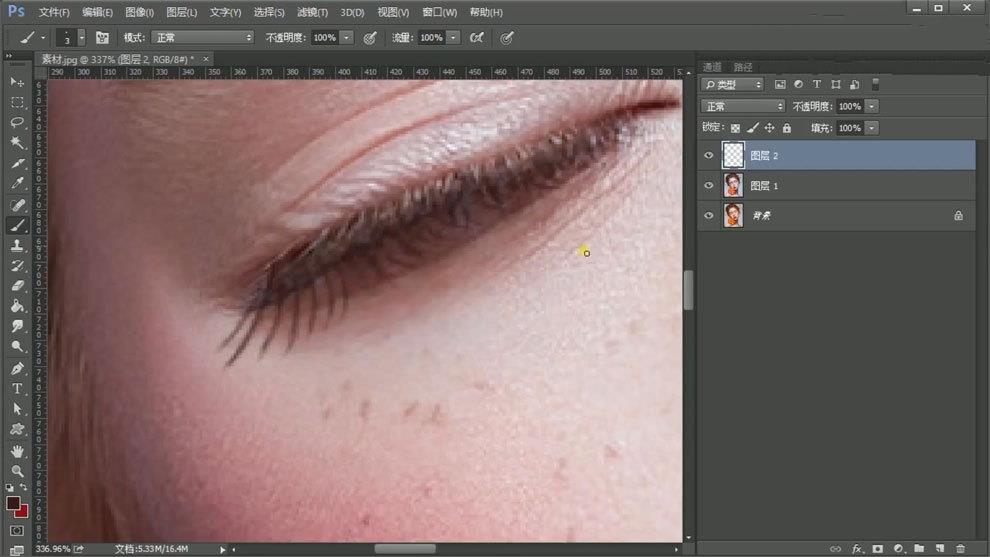Open the brush 模式 blend mode dropdown
The height and width of the screenshot is (557, 990).
[x=202, y=37]
